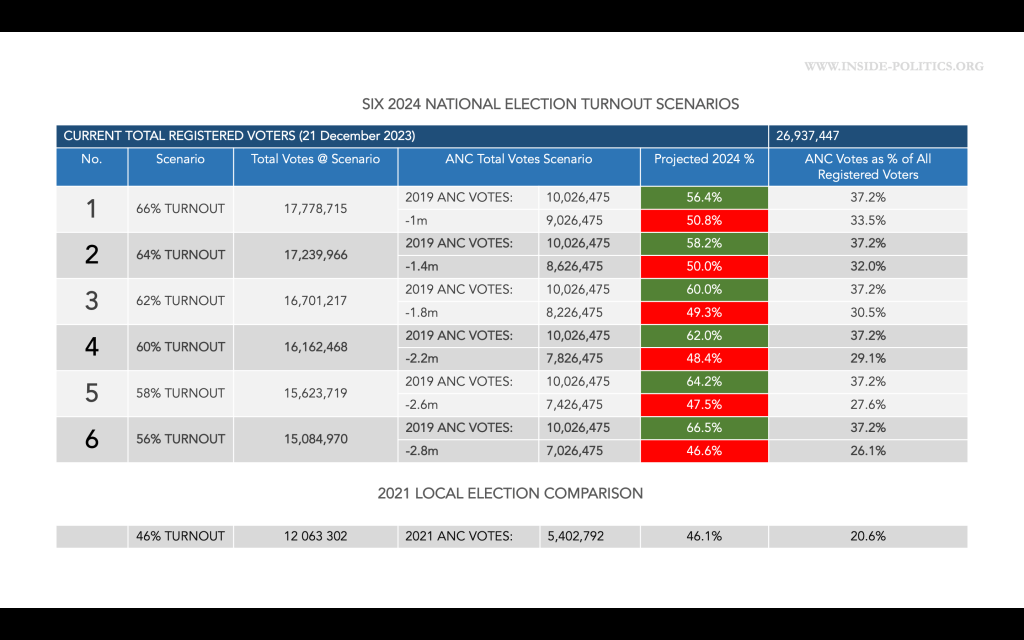
Task: Click the Six 2024 National Election Turnout Scenarios title
Action: (x=550, y=103)
